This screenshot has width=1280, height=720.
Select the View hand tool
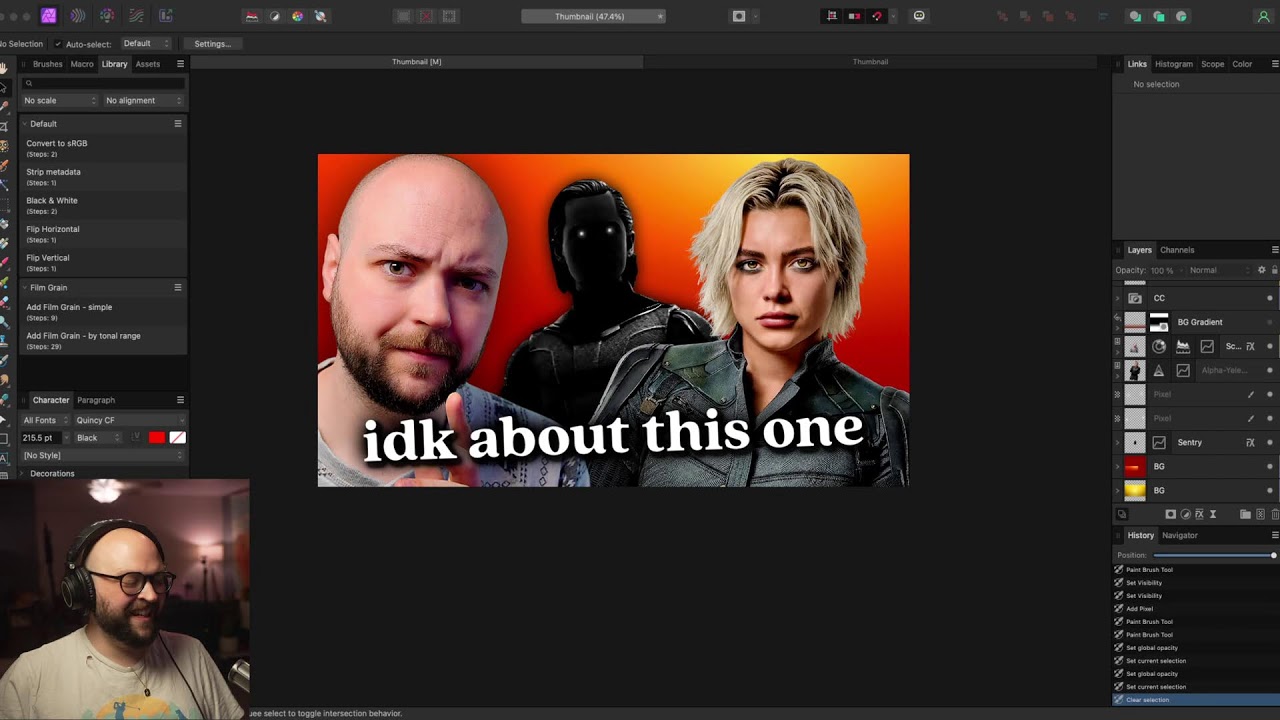(4, 67)
